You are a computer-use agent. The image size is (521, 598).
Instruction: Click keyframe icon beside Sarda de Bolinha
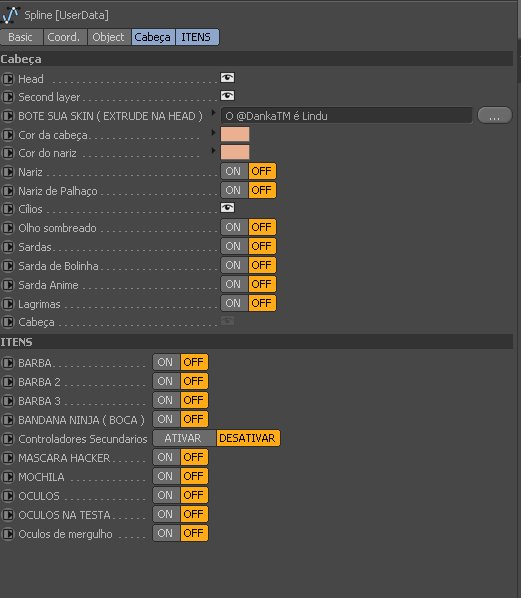click(8, 266)
